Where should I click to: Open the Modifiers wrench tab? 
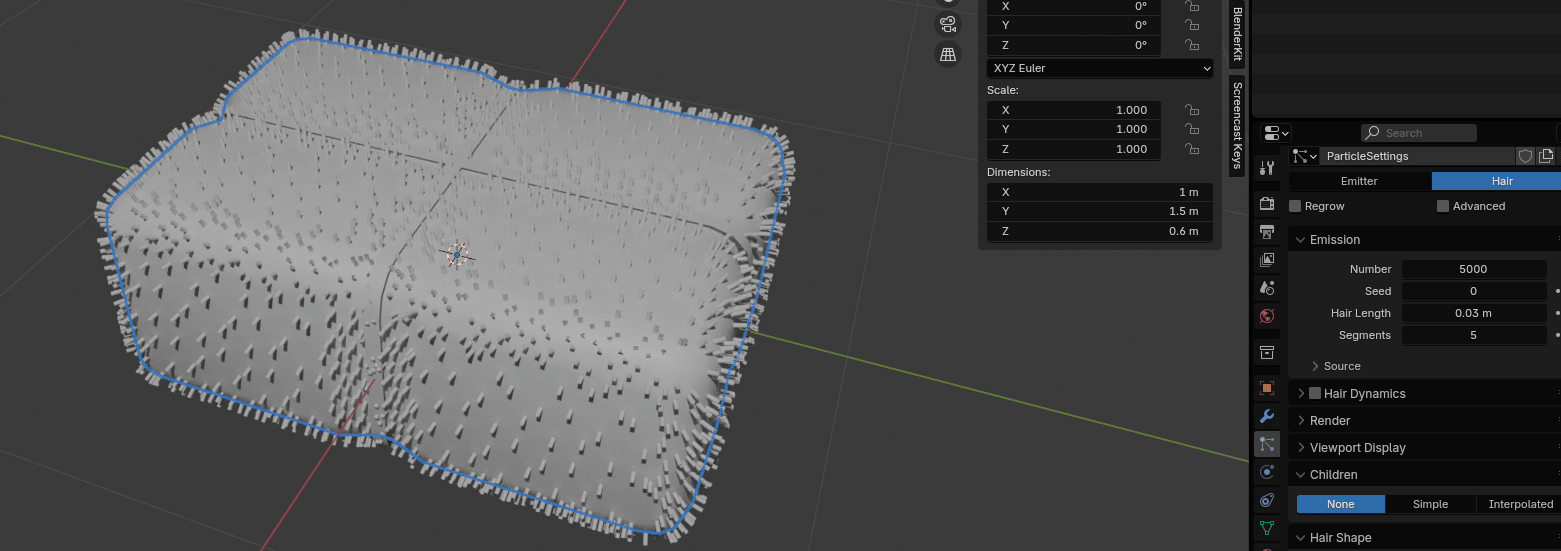pyautogui.click(x=1267, y=416)
